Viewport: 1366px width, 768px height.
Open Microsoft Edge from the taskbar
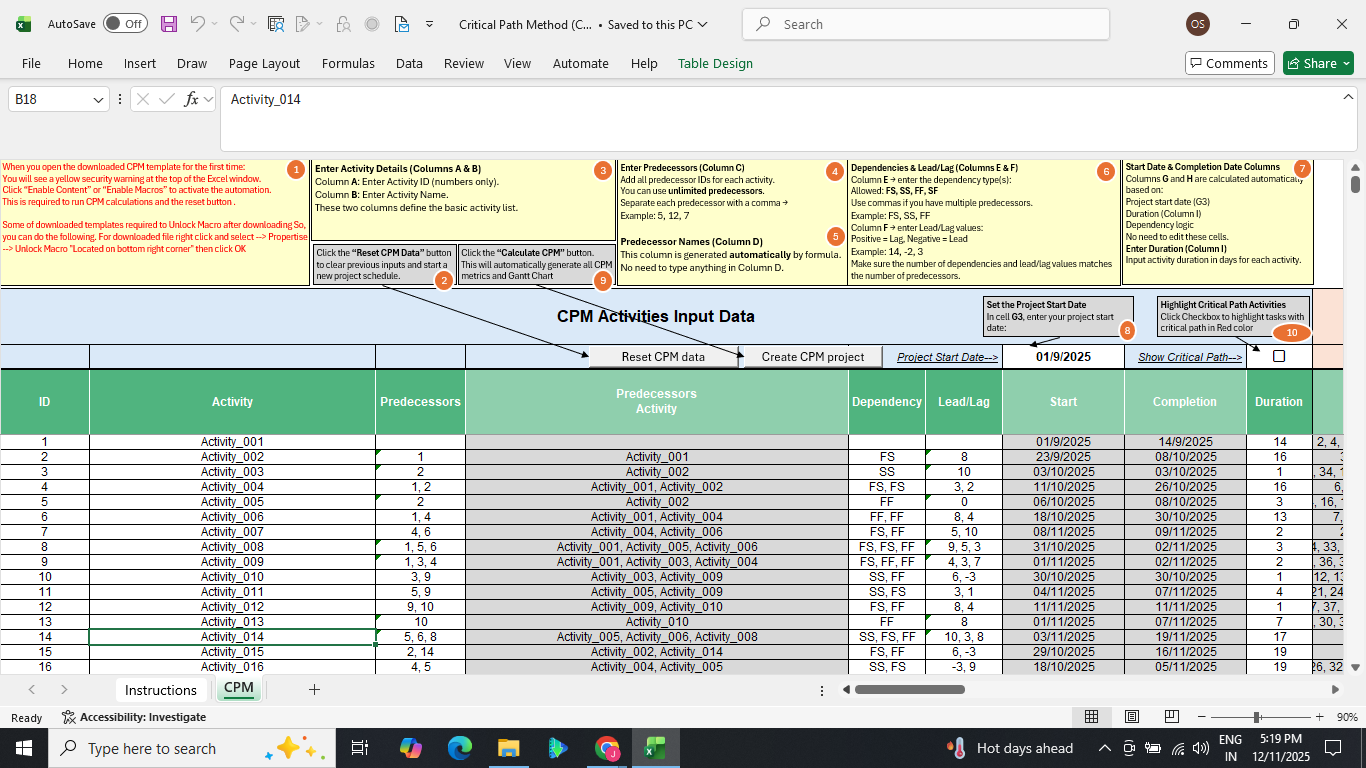(x=459, y=748)
